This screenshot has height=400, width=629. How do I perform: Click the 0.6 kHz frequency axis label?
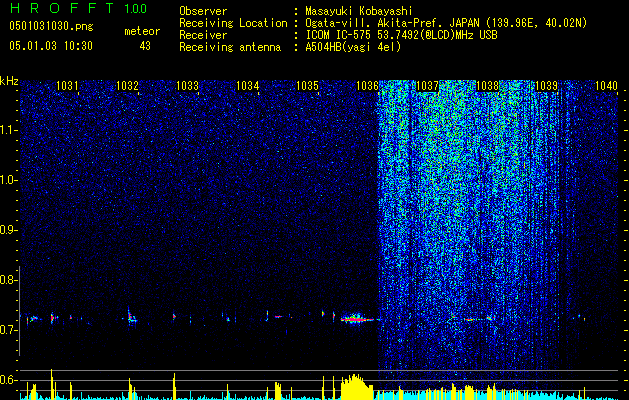[8, 380]
